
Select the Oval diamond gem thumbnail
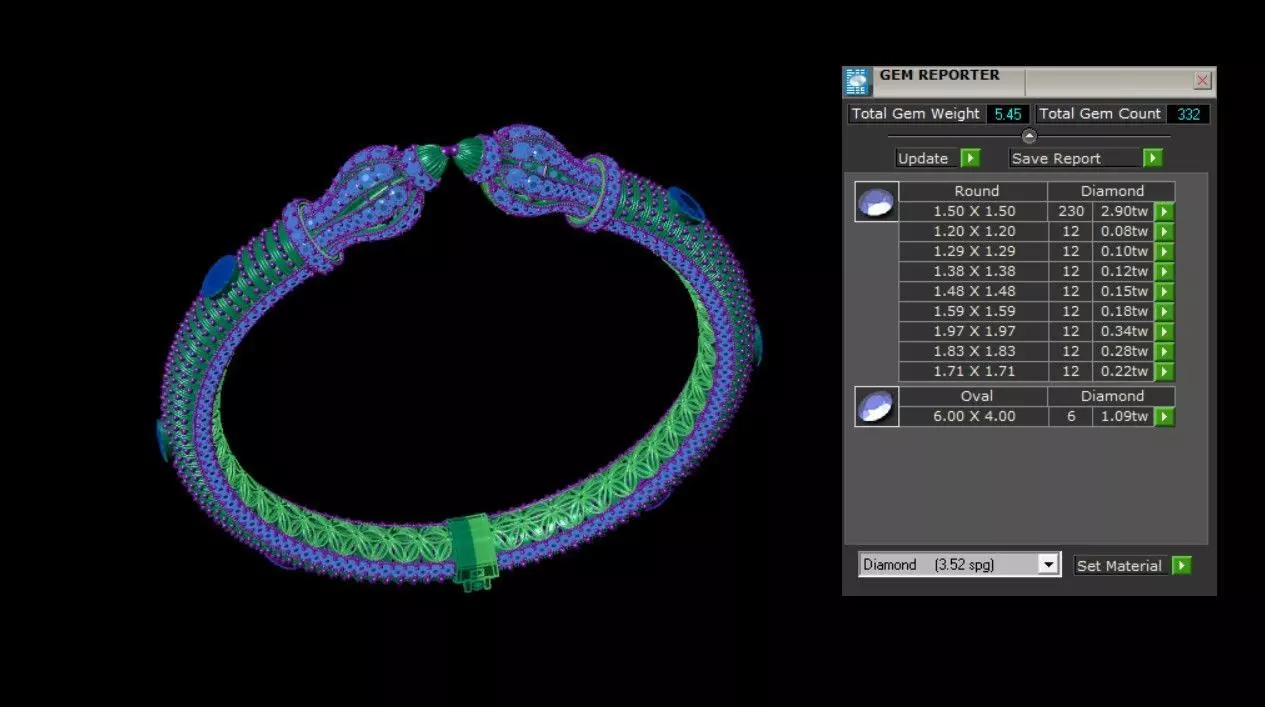point(877,407)
